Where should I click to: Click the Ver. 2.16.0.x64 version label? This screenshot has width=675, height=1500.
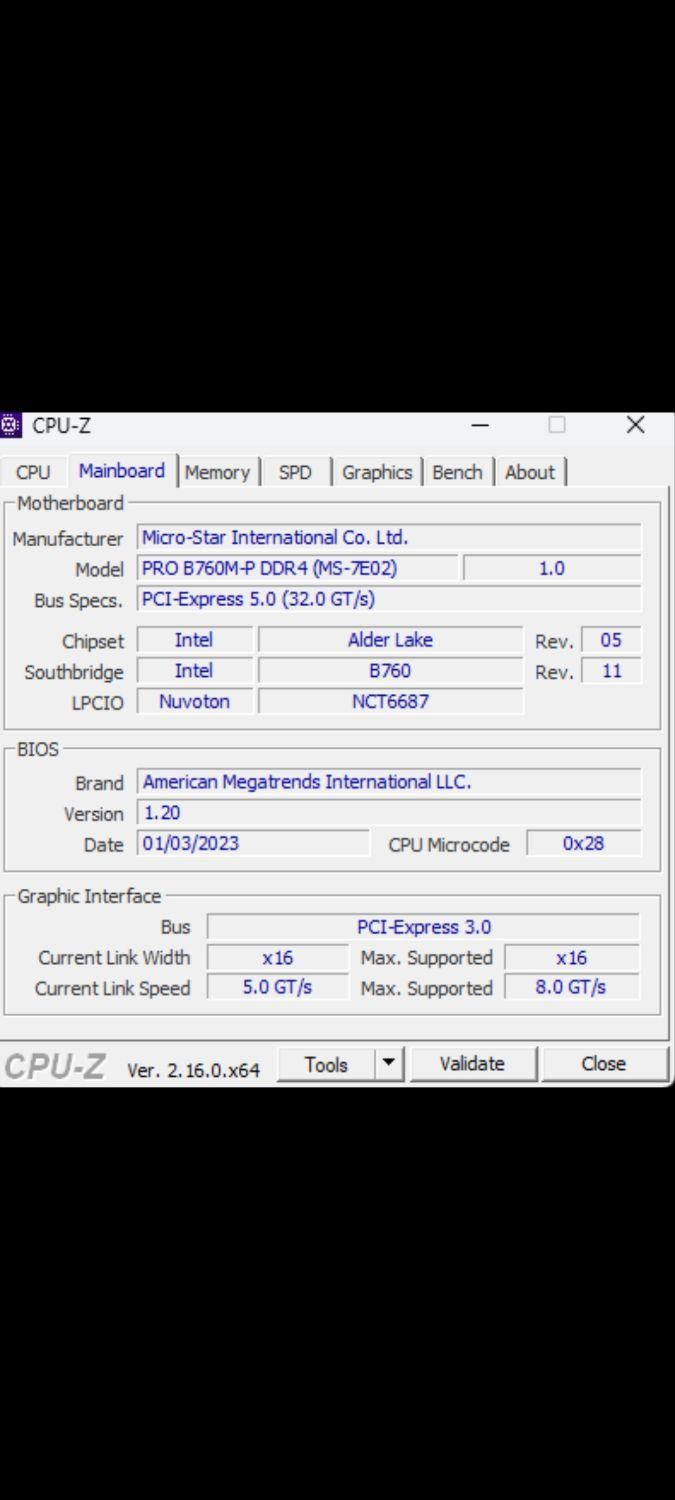click(x=193, y=1069)
